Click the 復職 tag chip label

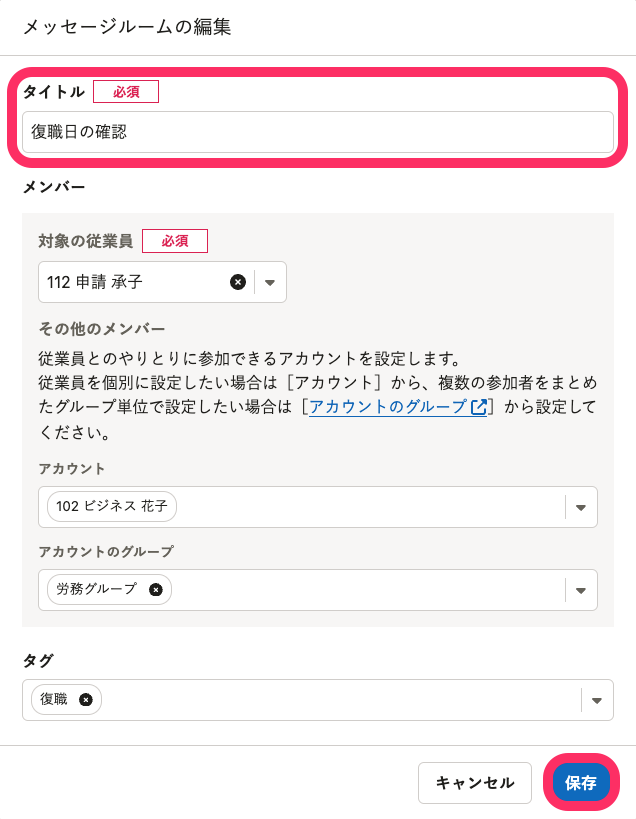pyautogui.click(x=54, y=700)
